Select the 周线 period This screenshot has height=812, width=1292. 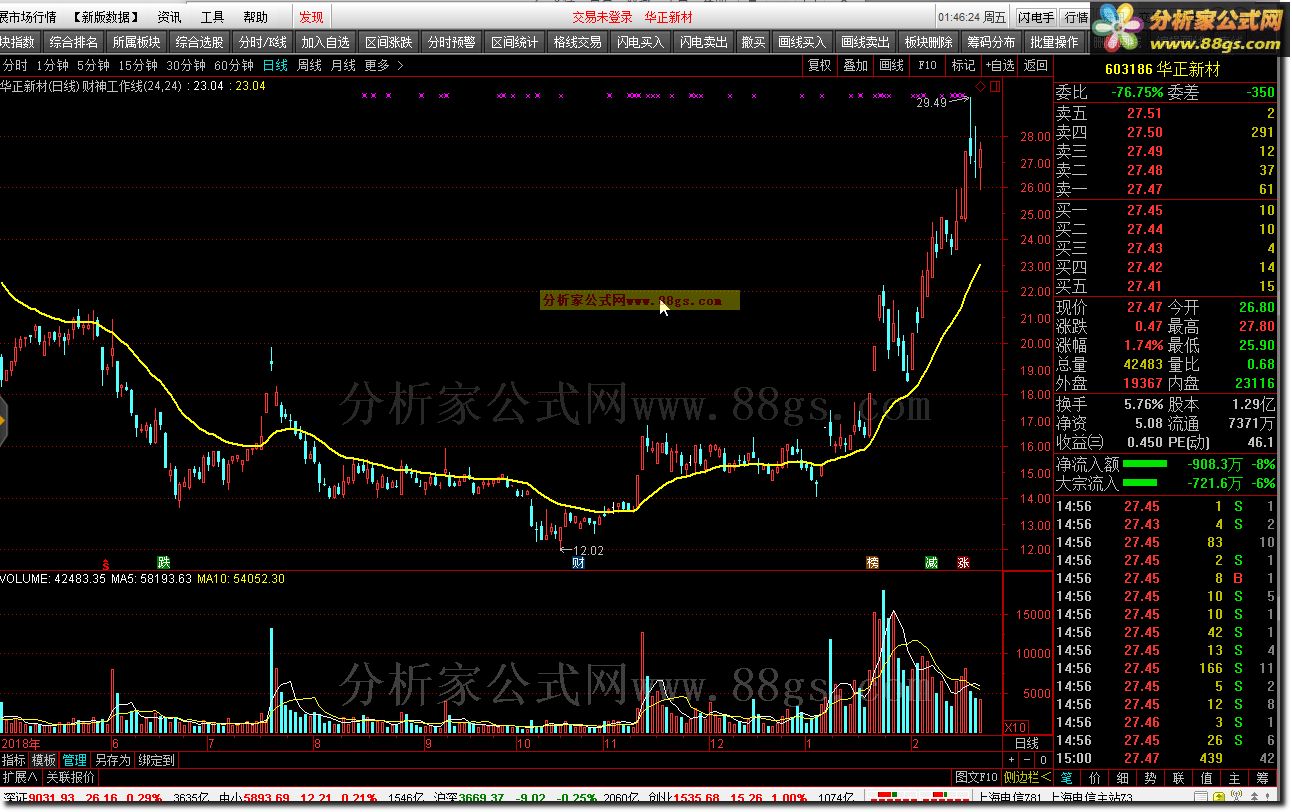pos(309,65)
